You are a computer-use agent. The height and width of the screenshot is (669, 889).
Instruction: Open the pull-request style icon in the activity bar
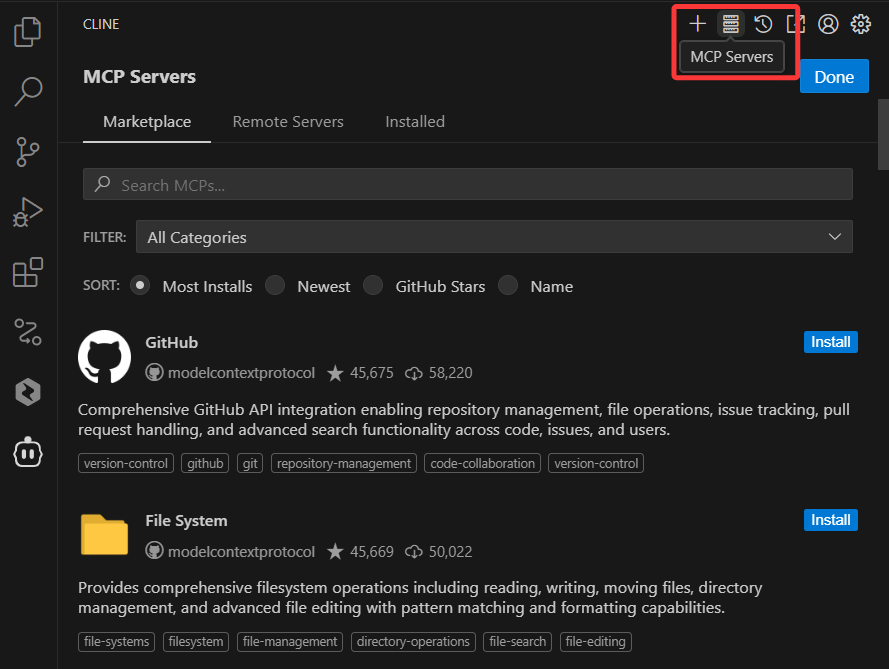pyautogui.click(x=27, y=332)
